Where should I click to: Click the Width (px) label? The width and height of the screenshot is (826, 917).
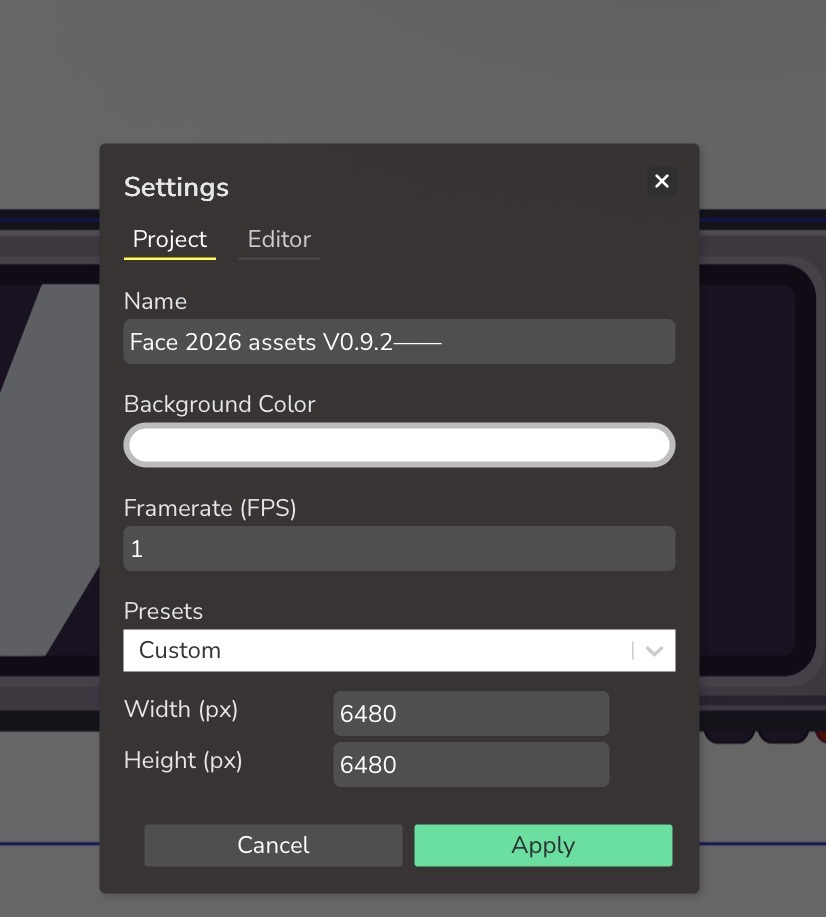click(181, 710)
